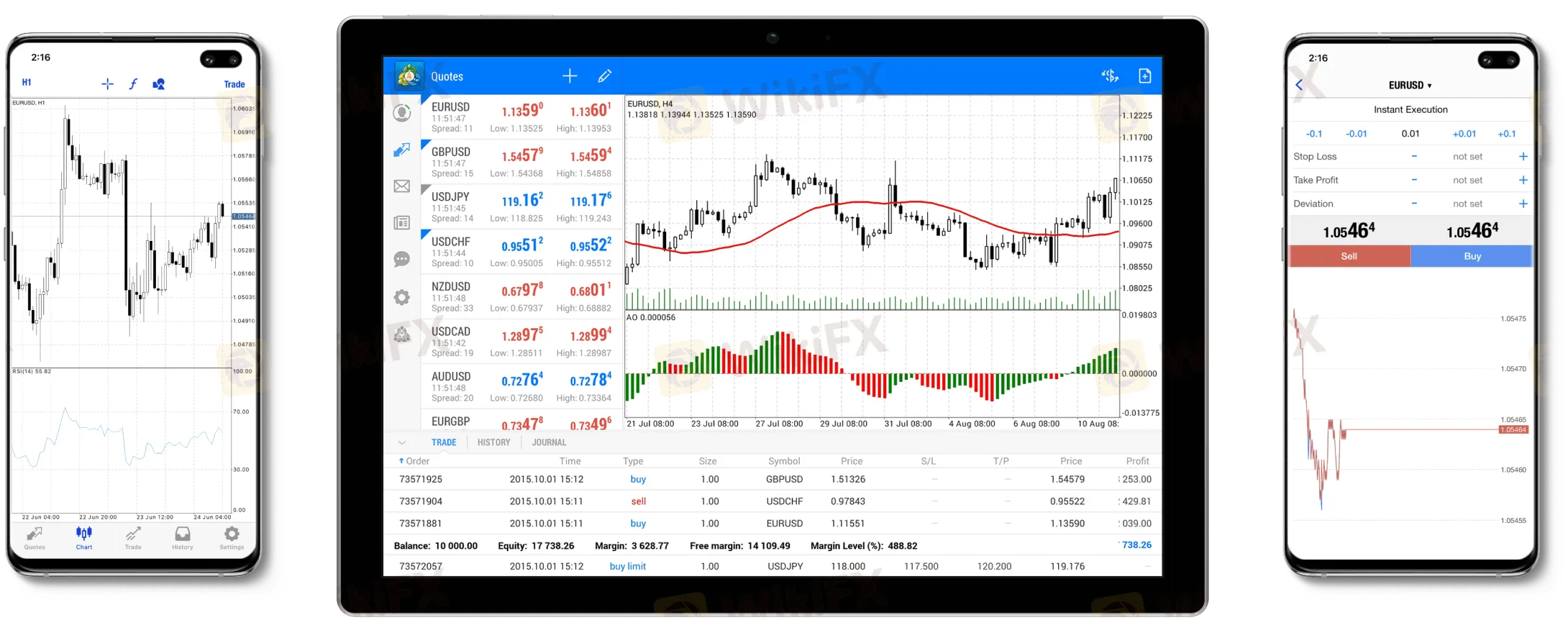
Task: Click the bottom sidebar icon below the gear
Action: (402, 334)
